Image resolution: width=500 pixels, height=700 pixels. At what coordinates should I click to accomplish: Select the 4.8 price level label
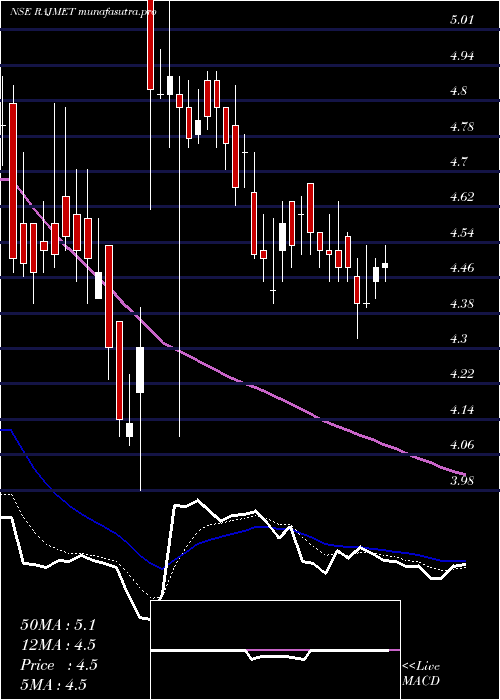coord(458,91)
